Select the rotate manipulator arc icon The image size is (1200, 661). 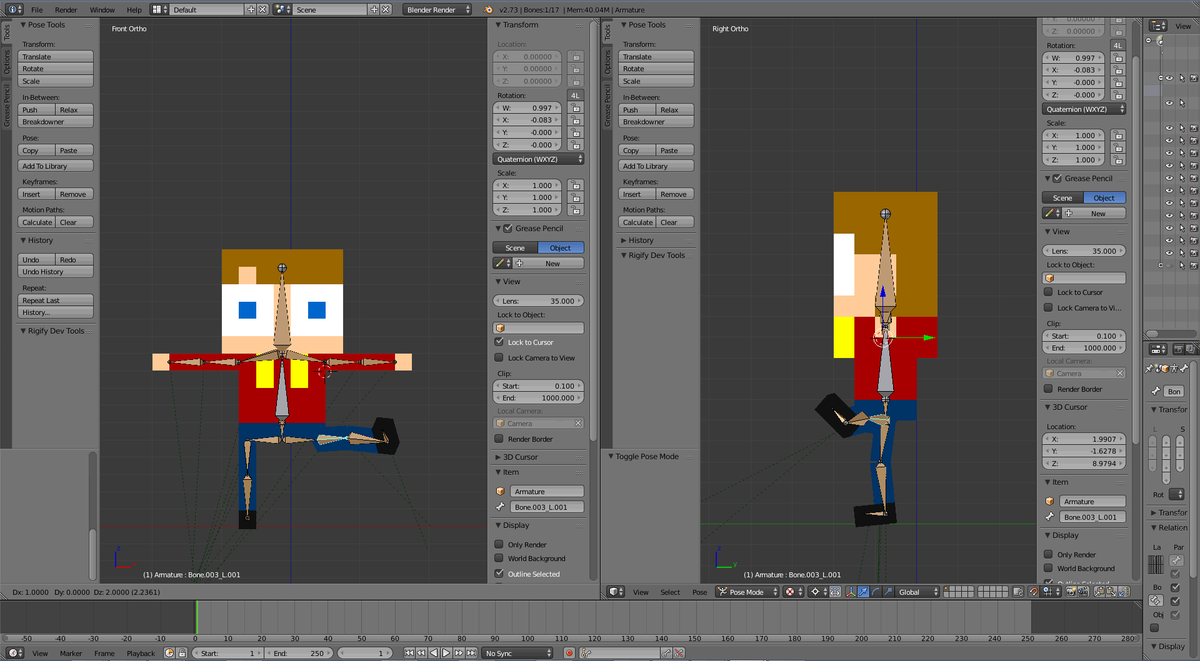874,592
